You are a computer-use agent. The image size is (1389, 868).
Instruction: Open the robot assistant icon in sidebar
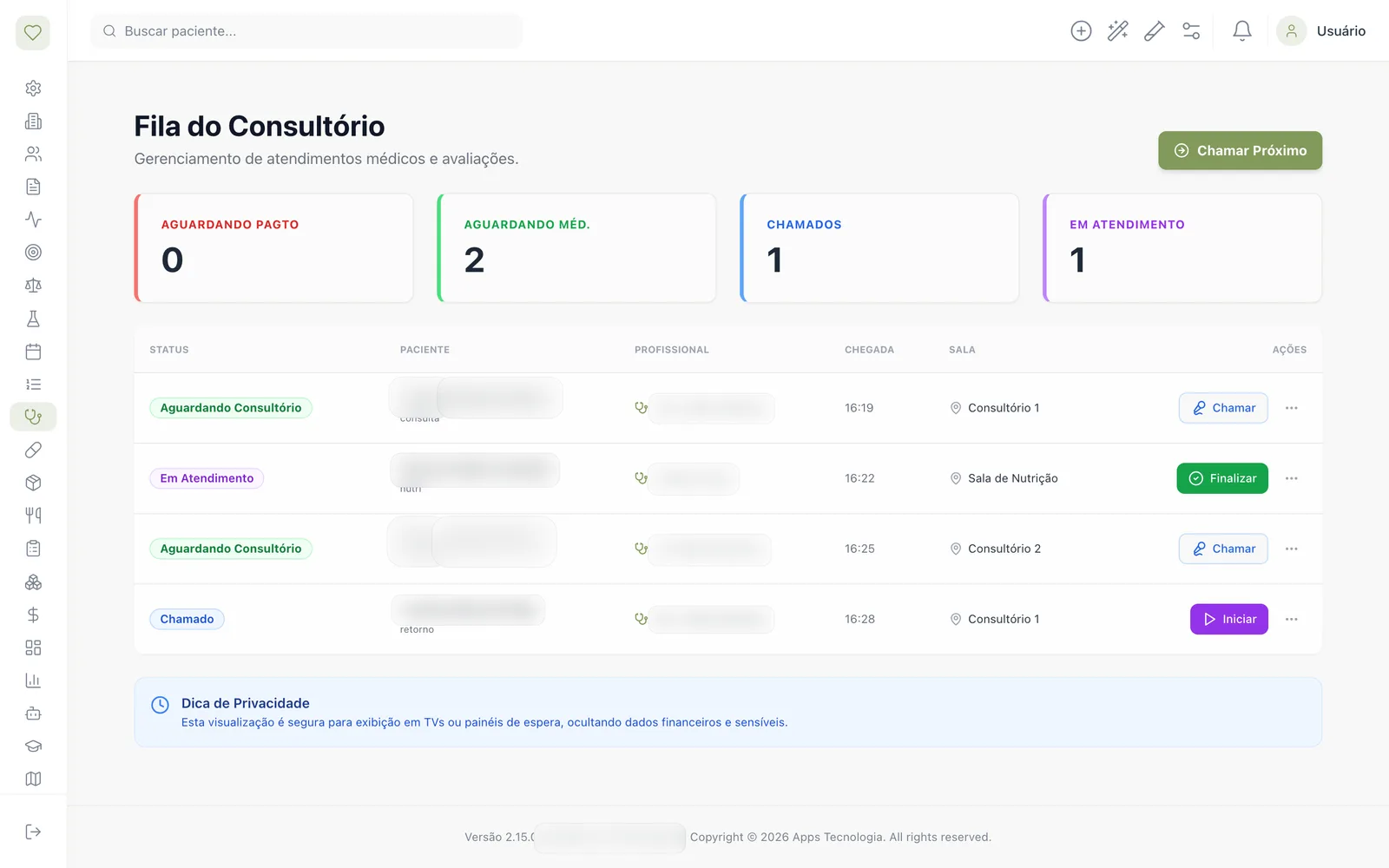(33, 713)
